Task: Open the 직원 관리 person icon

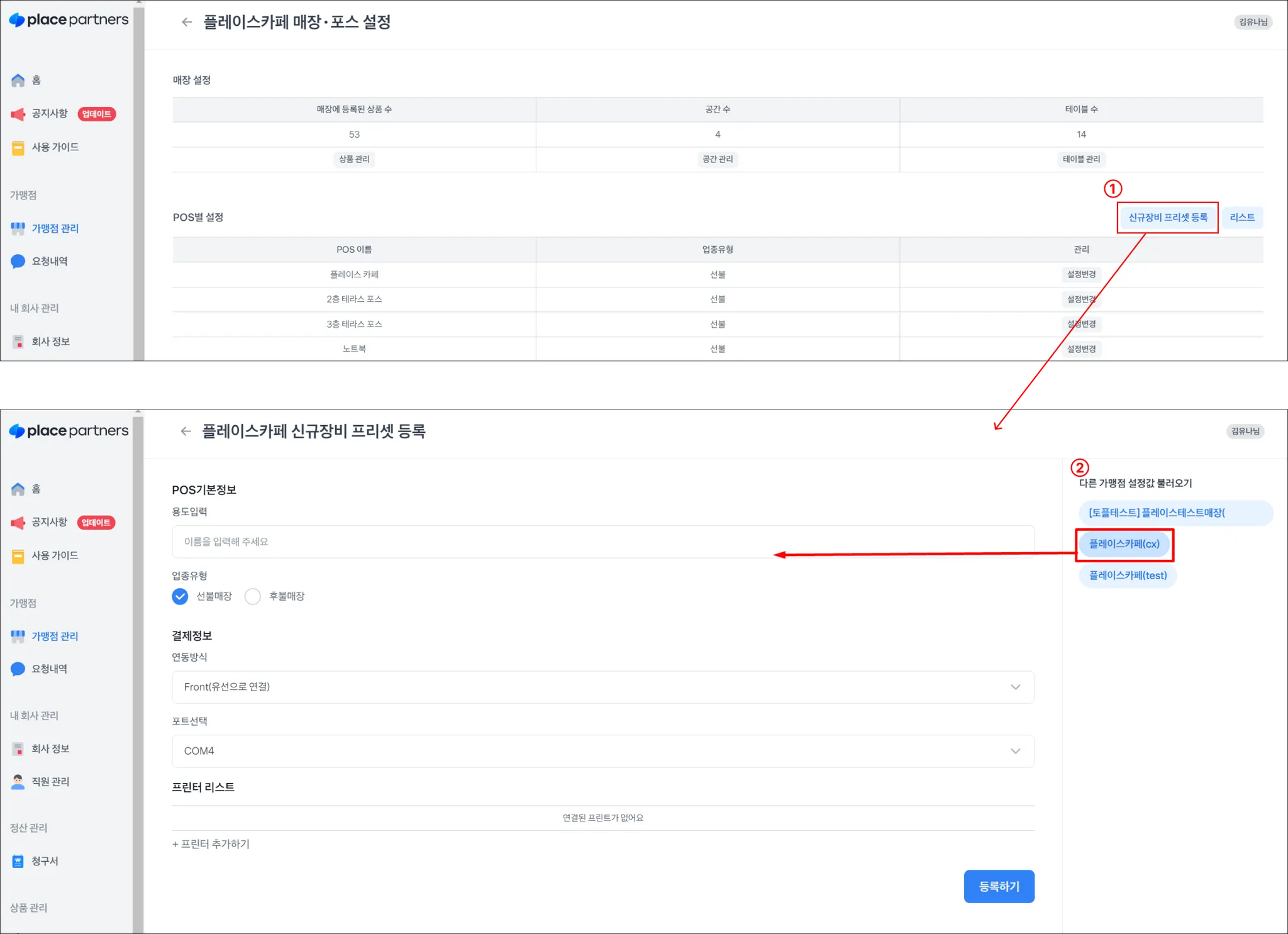Action: coord(18,782)
